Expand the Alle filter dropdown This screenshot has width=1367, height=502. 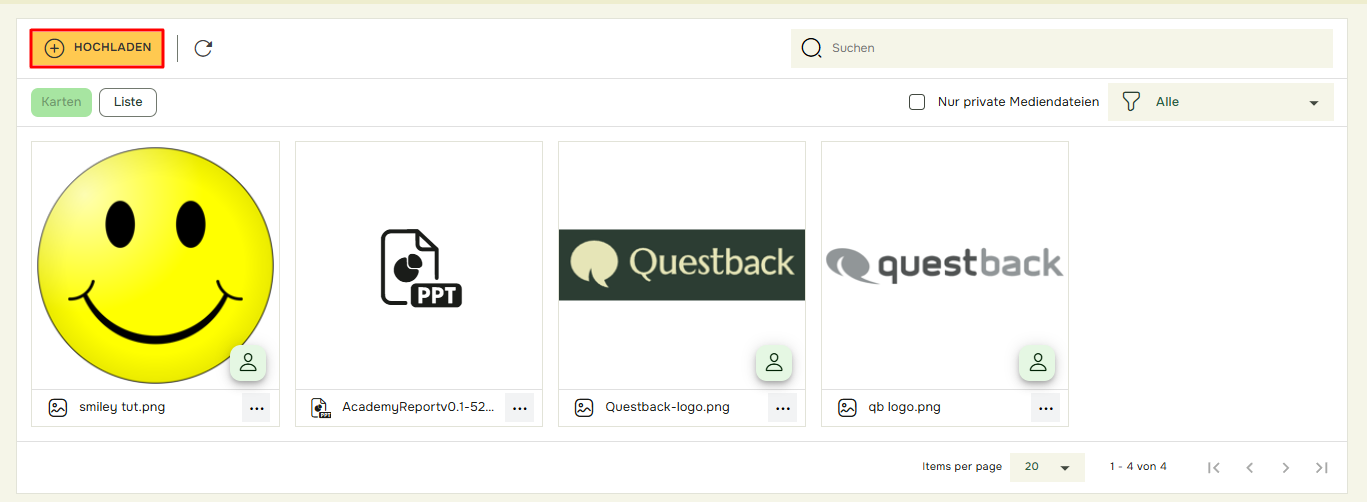pyautogui.click(x=1220, y=102)
